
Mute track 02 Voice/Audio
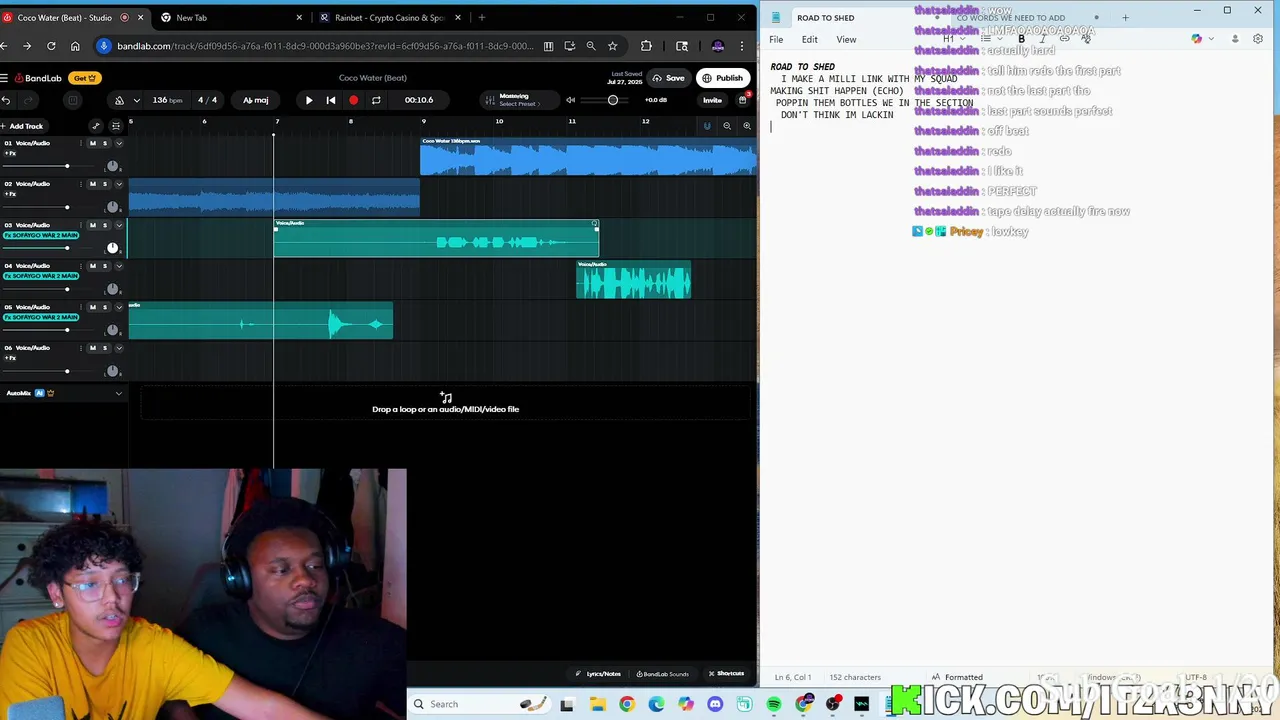(x=93, y=184)
